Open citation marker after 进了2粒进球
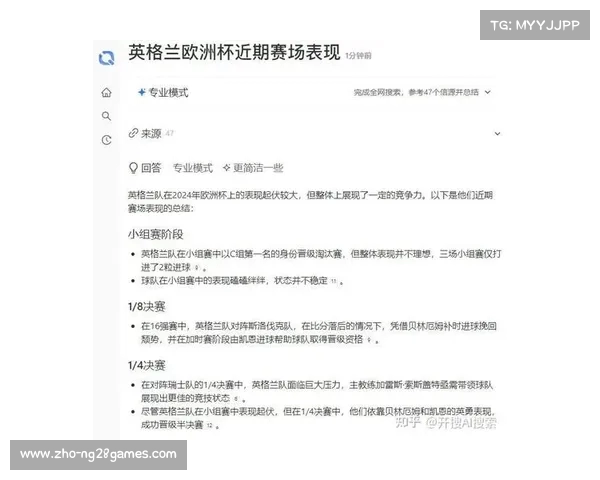Image resolution: width=600 pixels, height=480 pixels. 197,268
